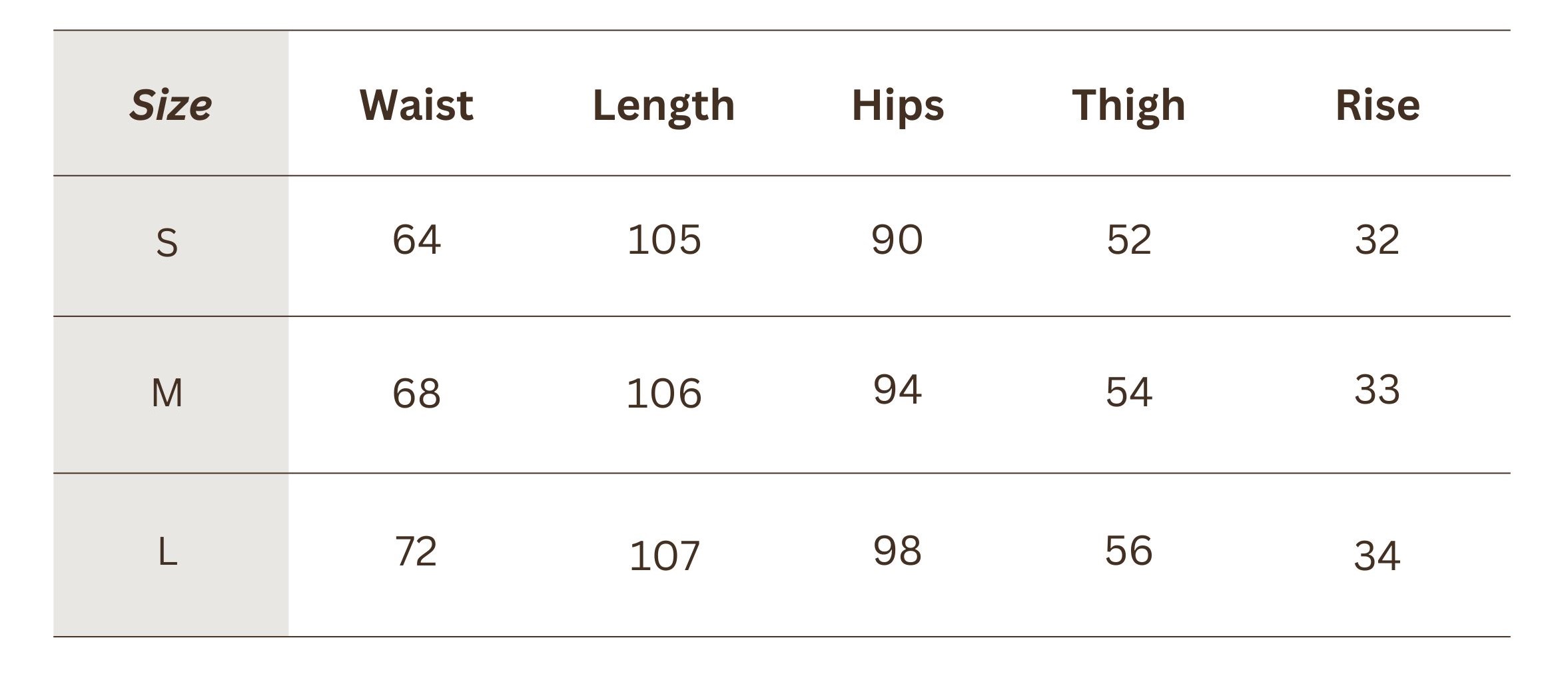Select hips value 90 for size S
This screenshot has width=1568, height=684.
pos(897,239)
